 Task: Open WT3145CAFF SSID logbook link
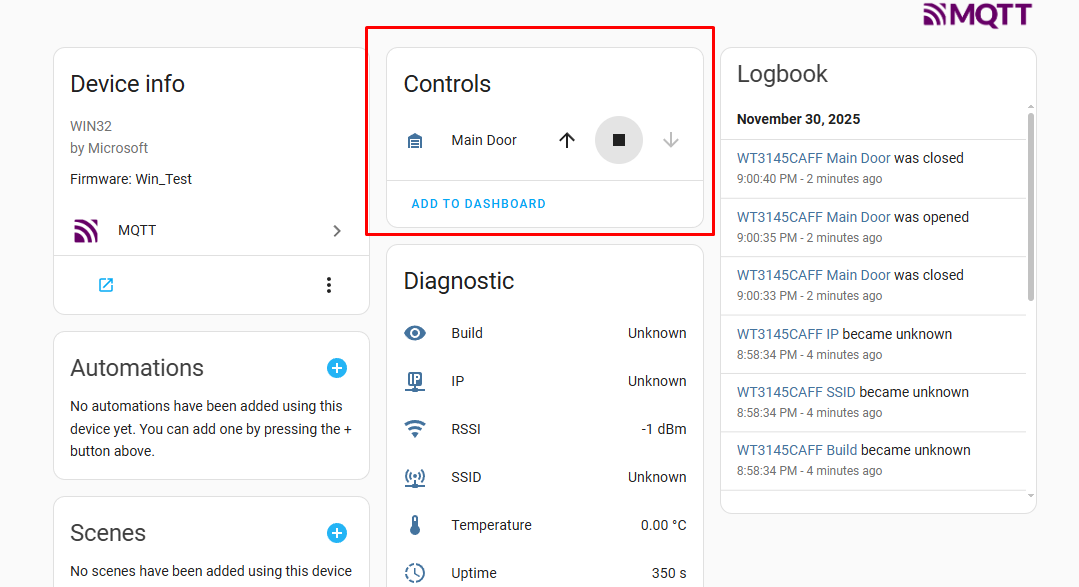pos(796,392)
